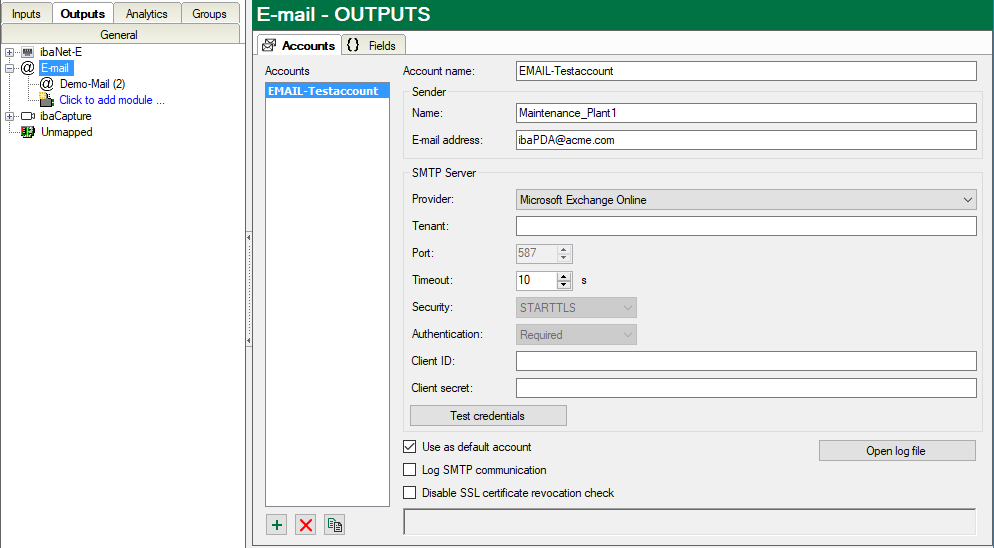The height and width of the screenshot is (548, 994).
Task: Click the red X delete account icon
Action: point(305,525)
